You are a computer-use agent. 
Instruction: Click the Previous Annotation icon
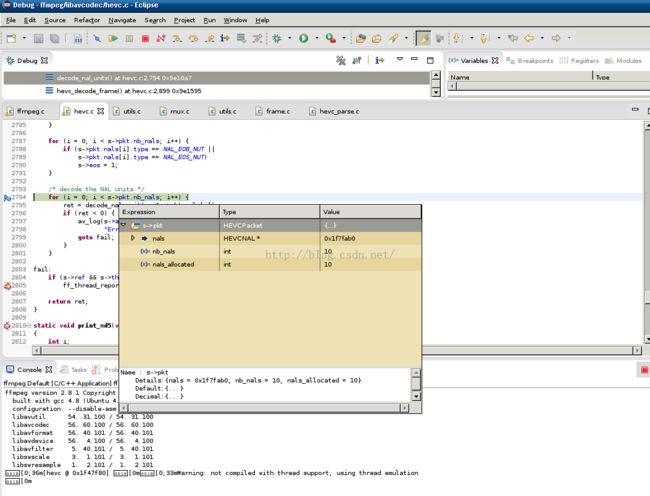(484, 39)
